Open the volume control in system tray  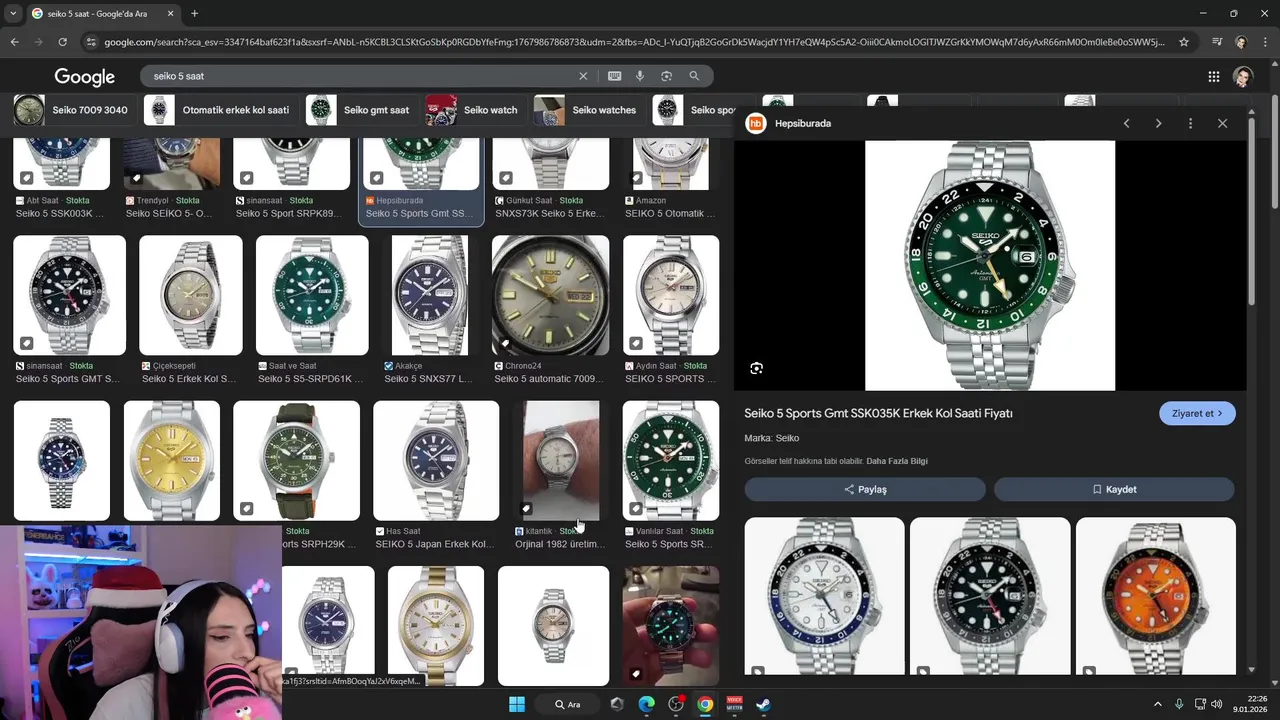[x=1217, y=704]
